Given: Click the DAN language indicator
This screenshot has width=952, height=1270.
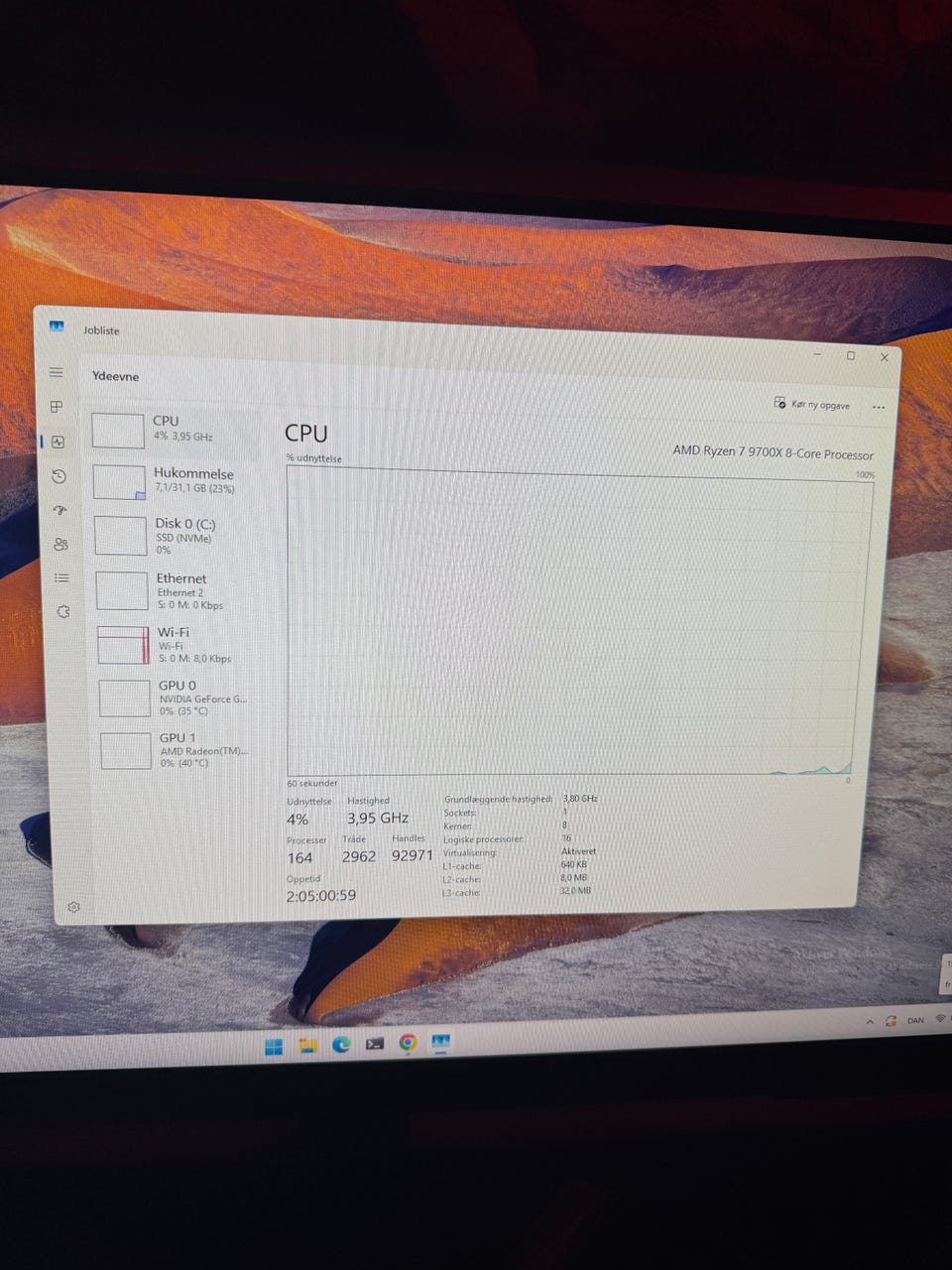Looking at the screenshot, I should (915, 1020).
